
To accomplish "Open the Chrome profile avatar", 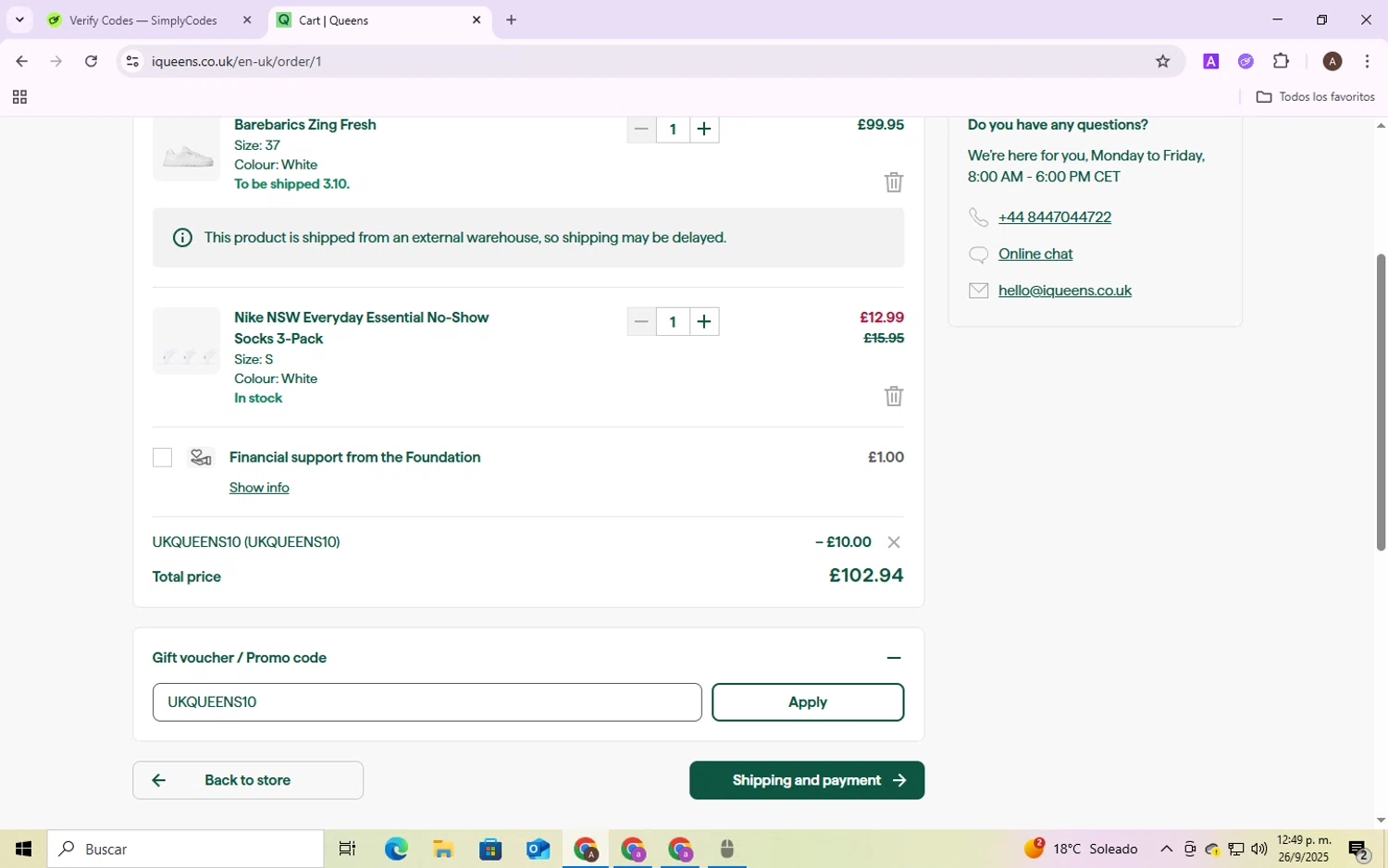I will tap(1332, 61).
